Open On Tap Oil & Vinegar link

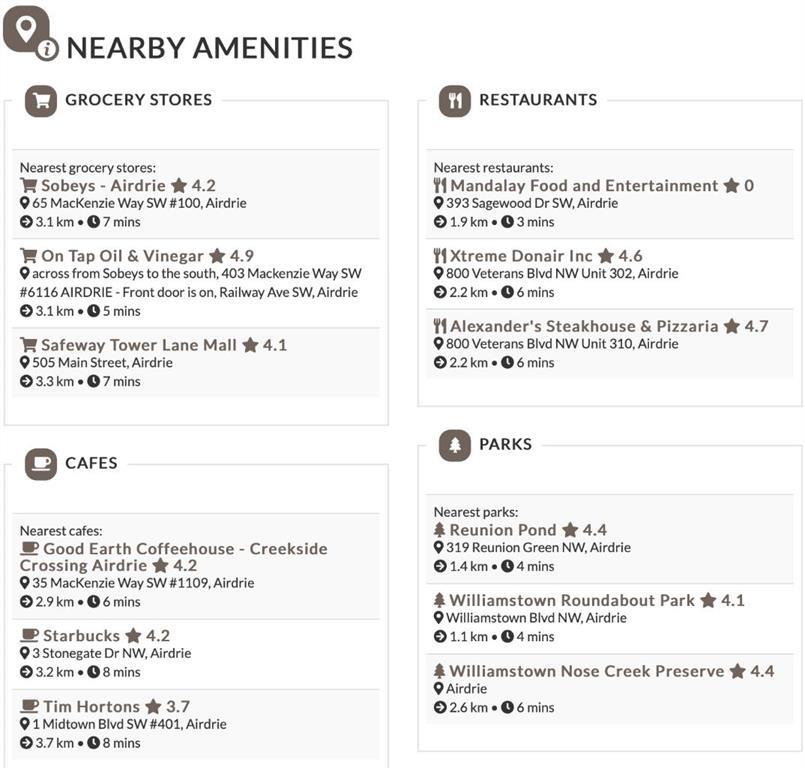122,256
